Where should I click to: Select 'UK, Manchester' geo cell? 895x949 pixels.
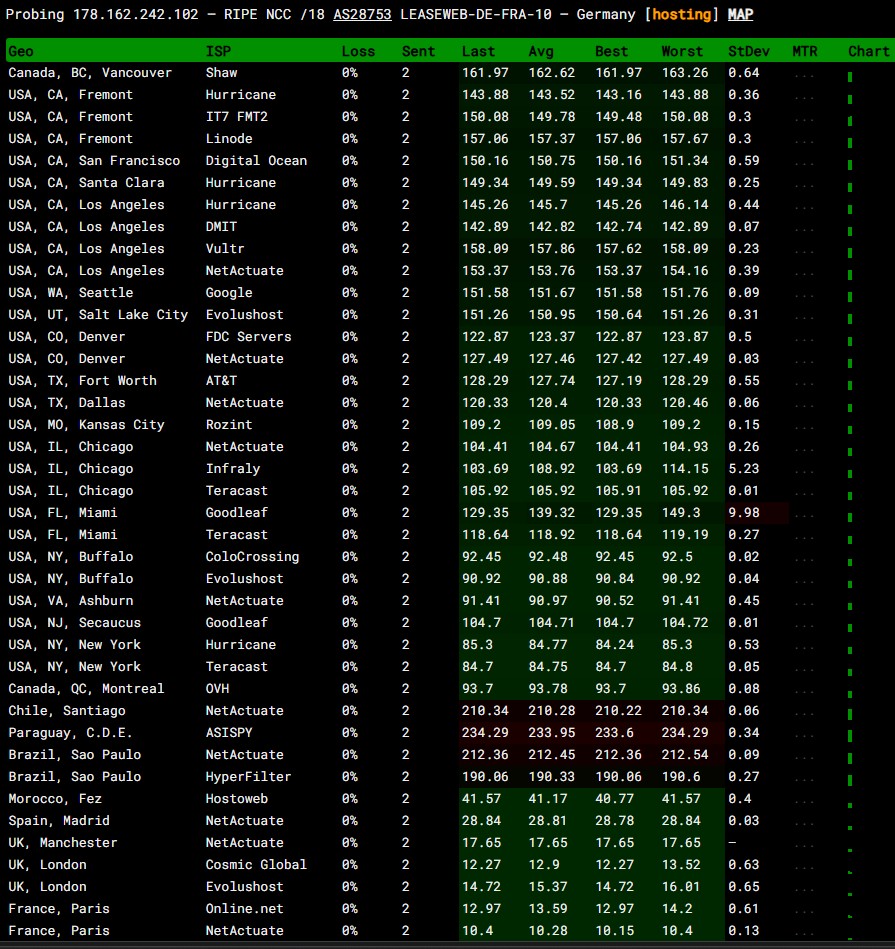pos(62,842)
